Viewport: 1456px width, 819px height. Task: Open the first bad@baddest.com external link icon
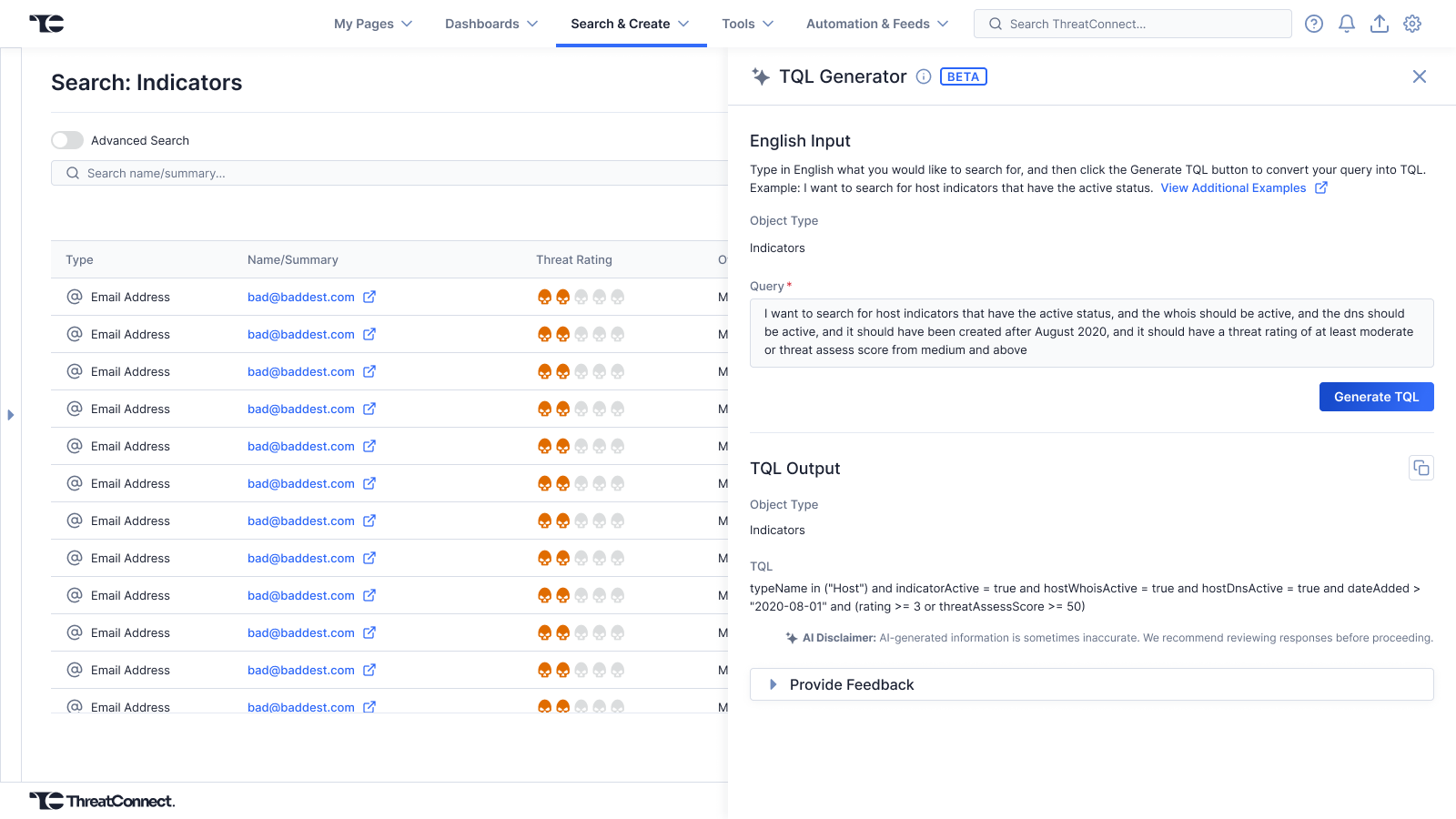[369, 297]
